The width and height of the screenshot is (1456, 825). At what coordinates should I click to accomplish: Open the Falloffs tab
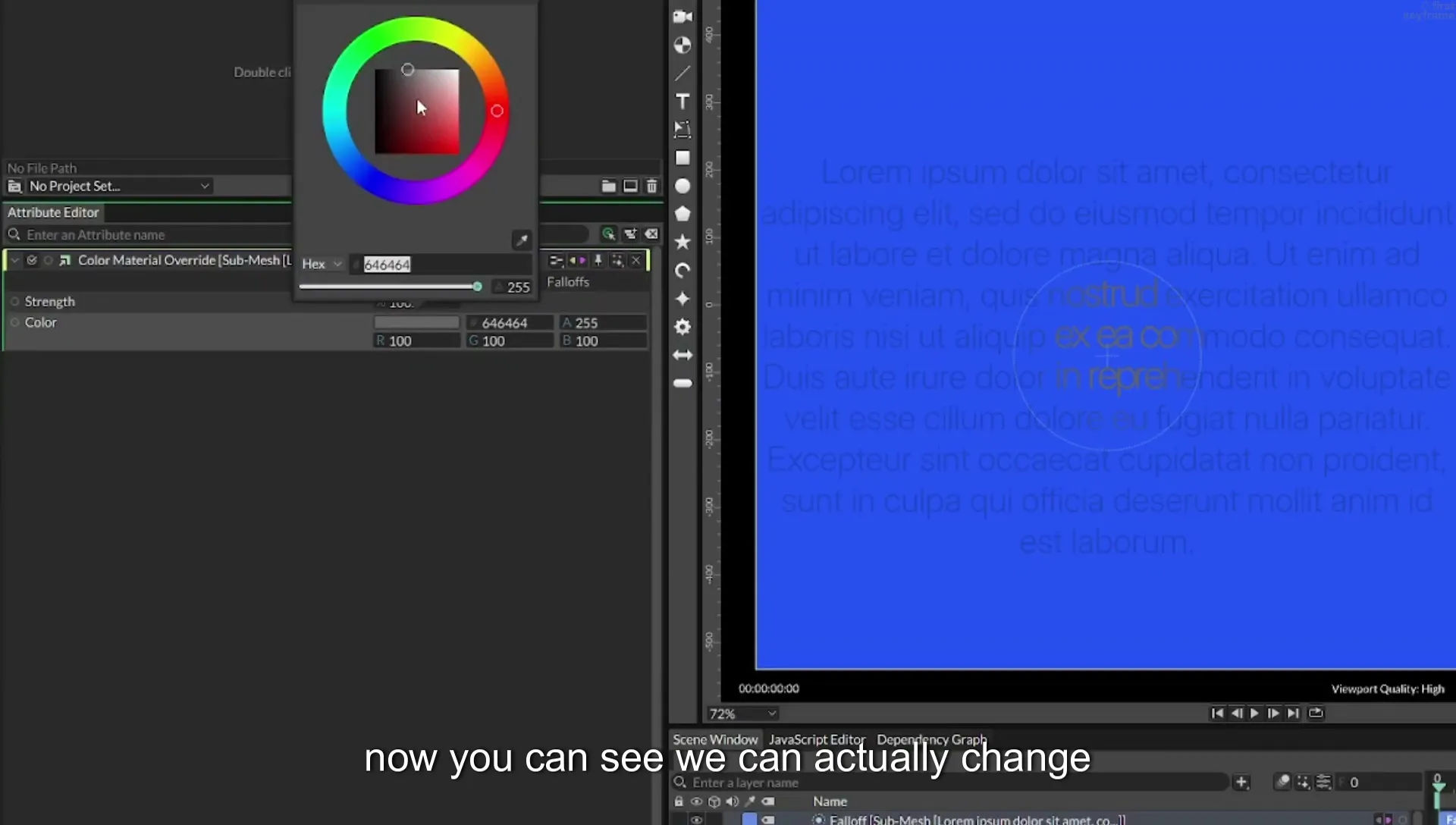click(568, 282)
